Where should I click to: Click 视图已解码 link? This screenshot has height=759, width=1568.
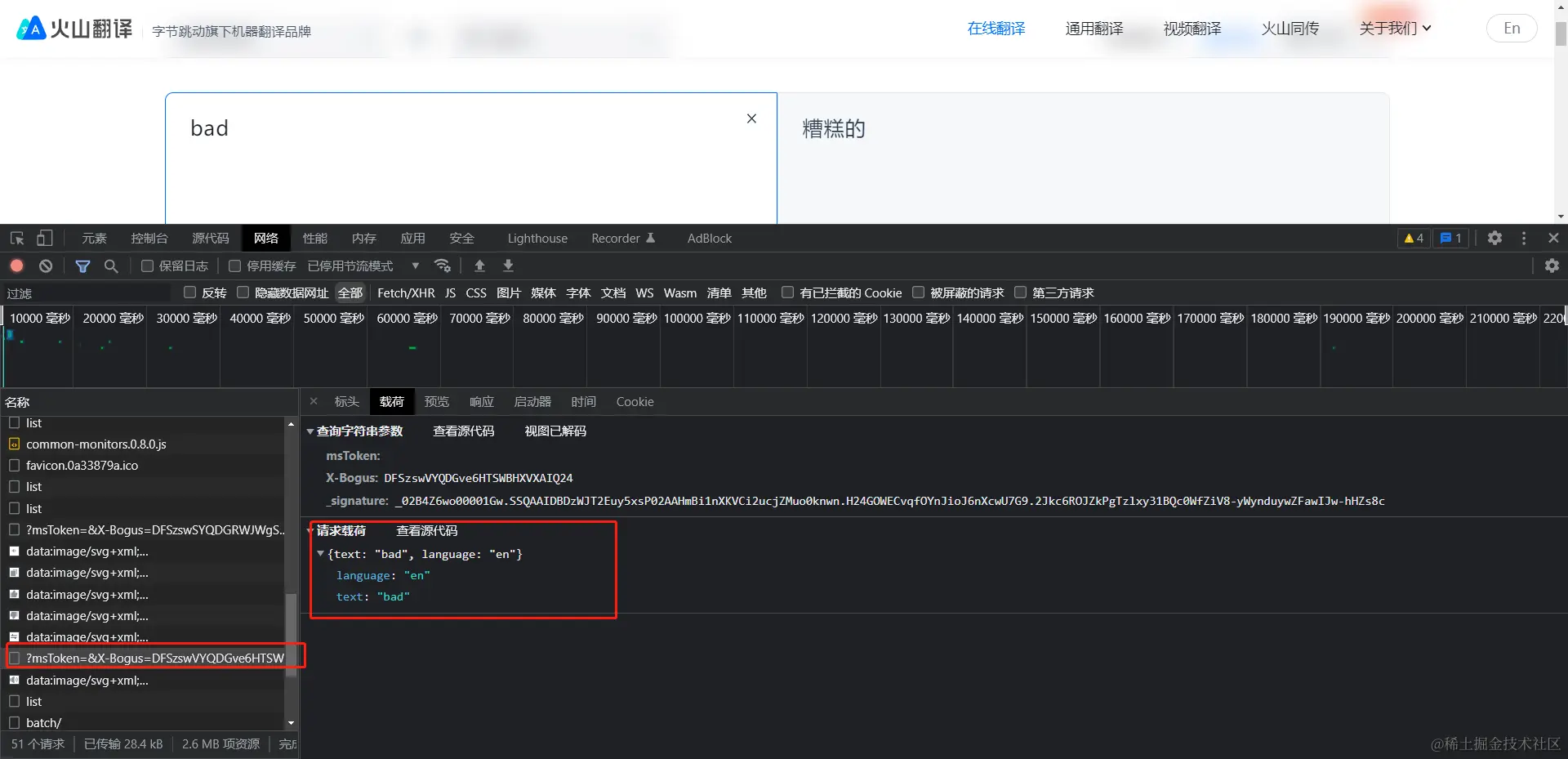[555, 431]
